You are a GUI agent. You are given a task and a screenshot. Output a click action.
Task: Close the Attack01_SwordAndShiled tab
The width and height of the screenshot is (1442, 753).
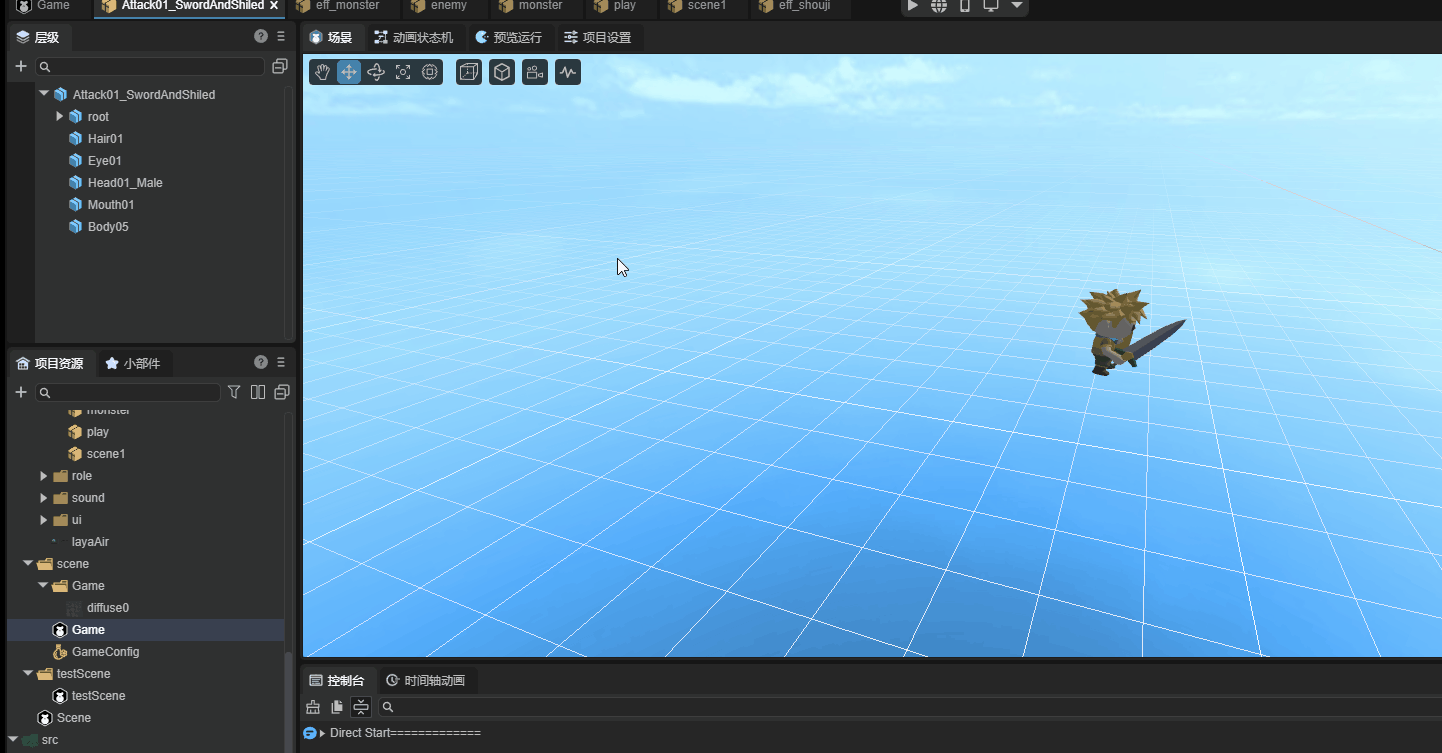tap(274, 6)
